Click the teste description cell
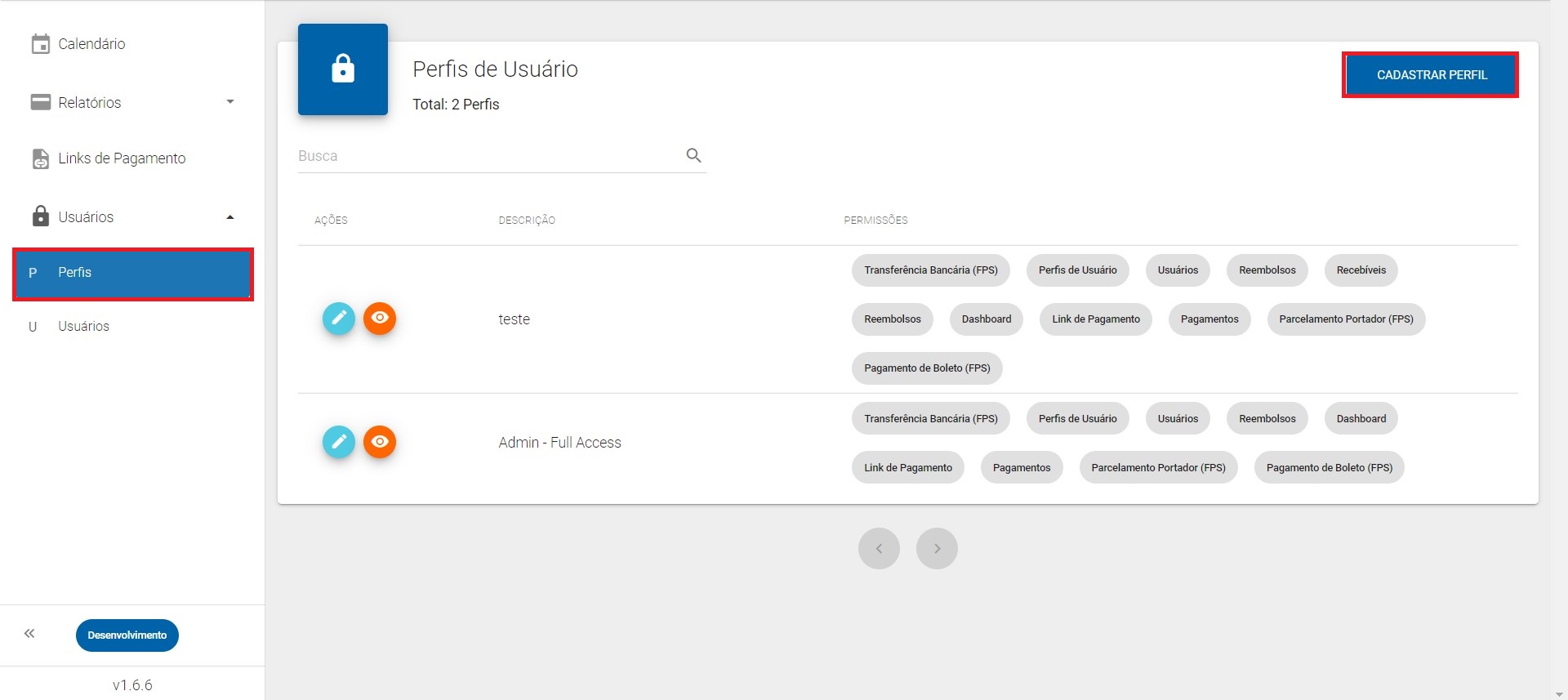This screenshot has width=1568, height=700. tap(514, 319)
